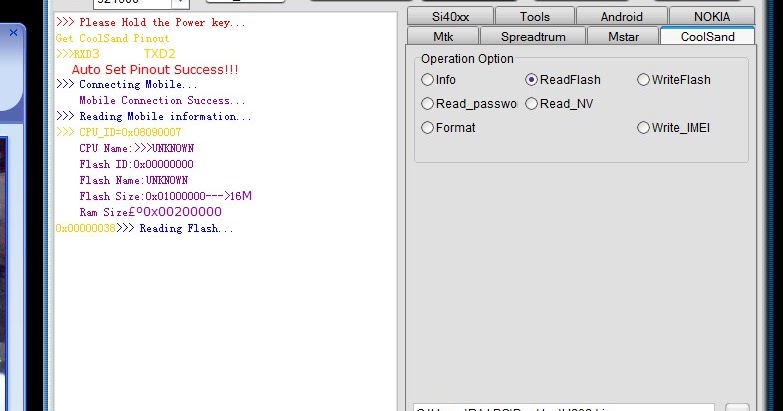Click the 'Reading Flash...' status line
Screen dimensions: 783x411
tap(186, 228)
